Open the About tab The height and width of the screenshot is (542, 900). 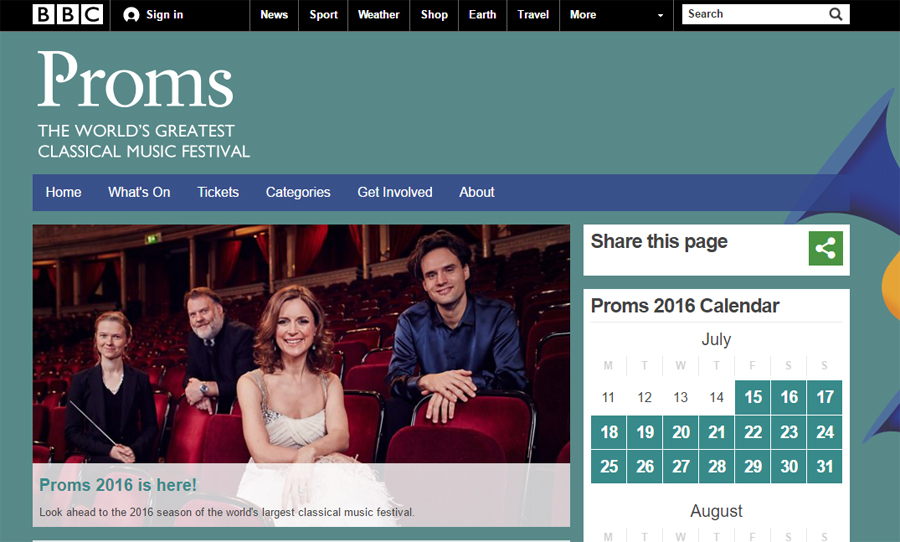click(476, 192)
